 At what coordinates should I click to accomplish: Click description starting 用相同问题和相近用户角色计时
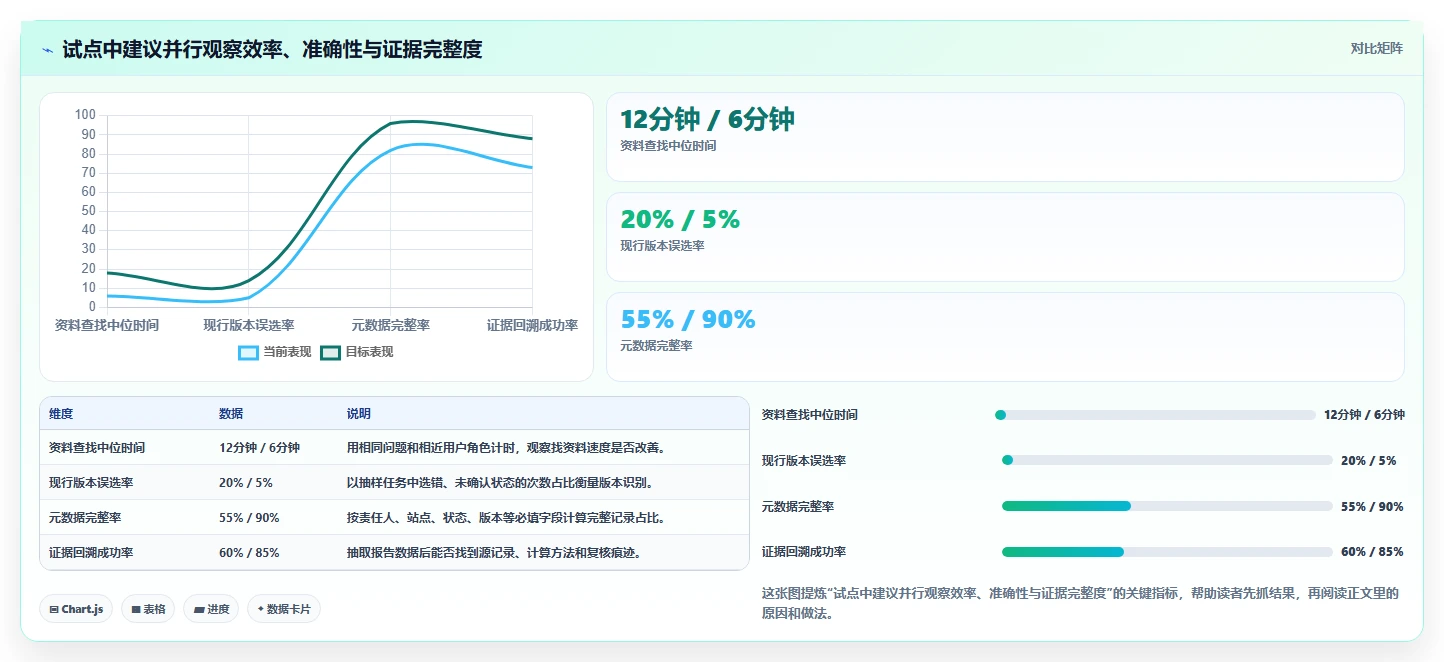coord(506,448)
